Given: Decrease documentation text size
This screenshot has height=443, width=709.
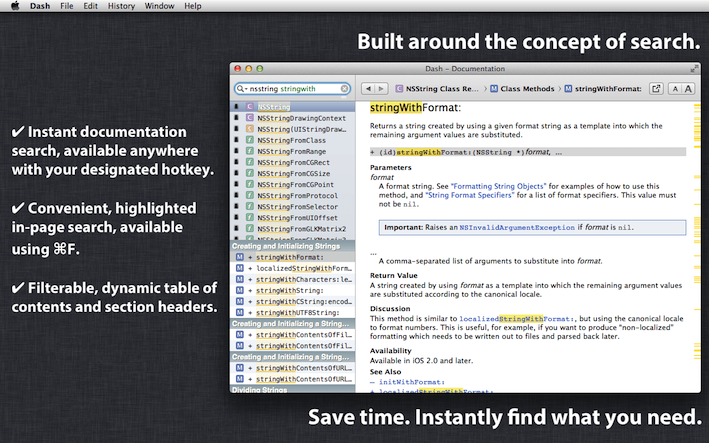Looking at the screenshot, I should (675, 89).
